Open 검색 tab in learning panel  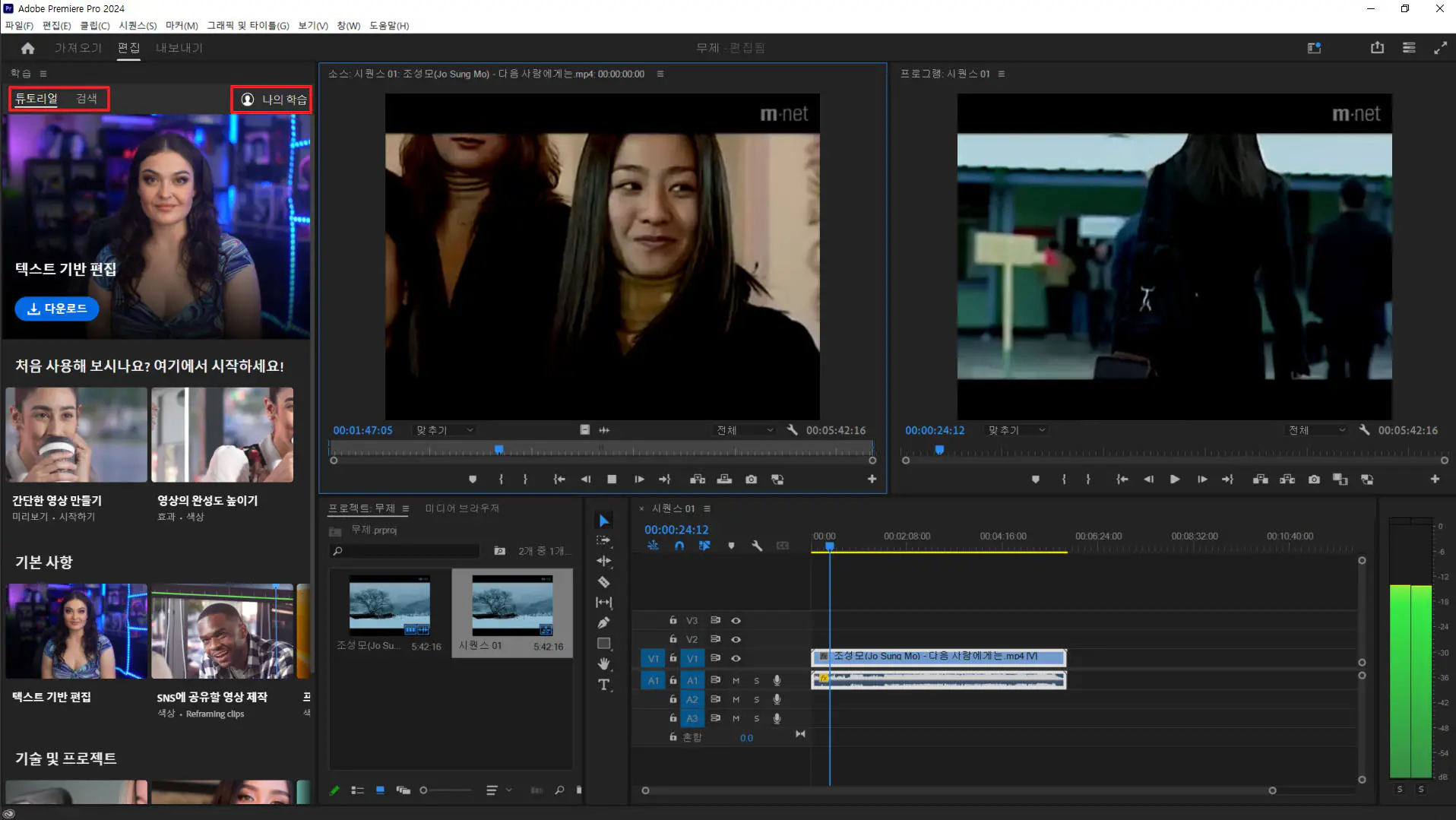(x=87, y=99)
